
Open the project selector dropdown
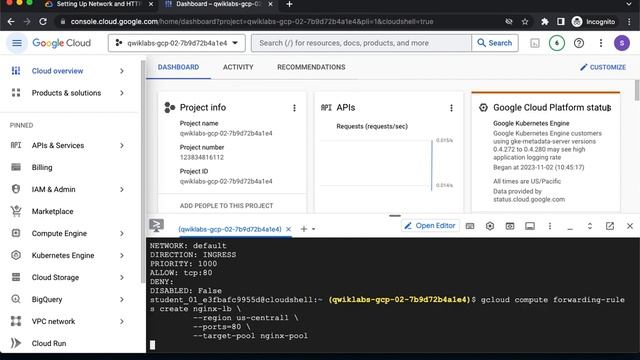(177, 43)
